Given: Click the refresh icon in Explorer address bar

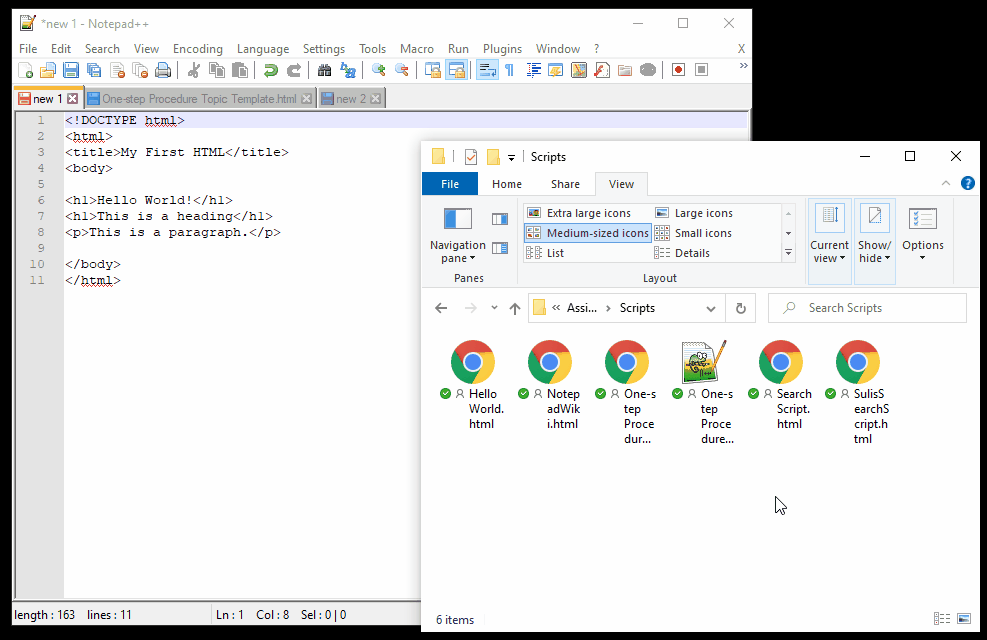Looking at the screenshot, I should coord(741,308).
